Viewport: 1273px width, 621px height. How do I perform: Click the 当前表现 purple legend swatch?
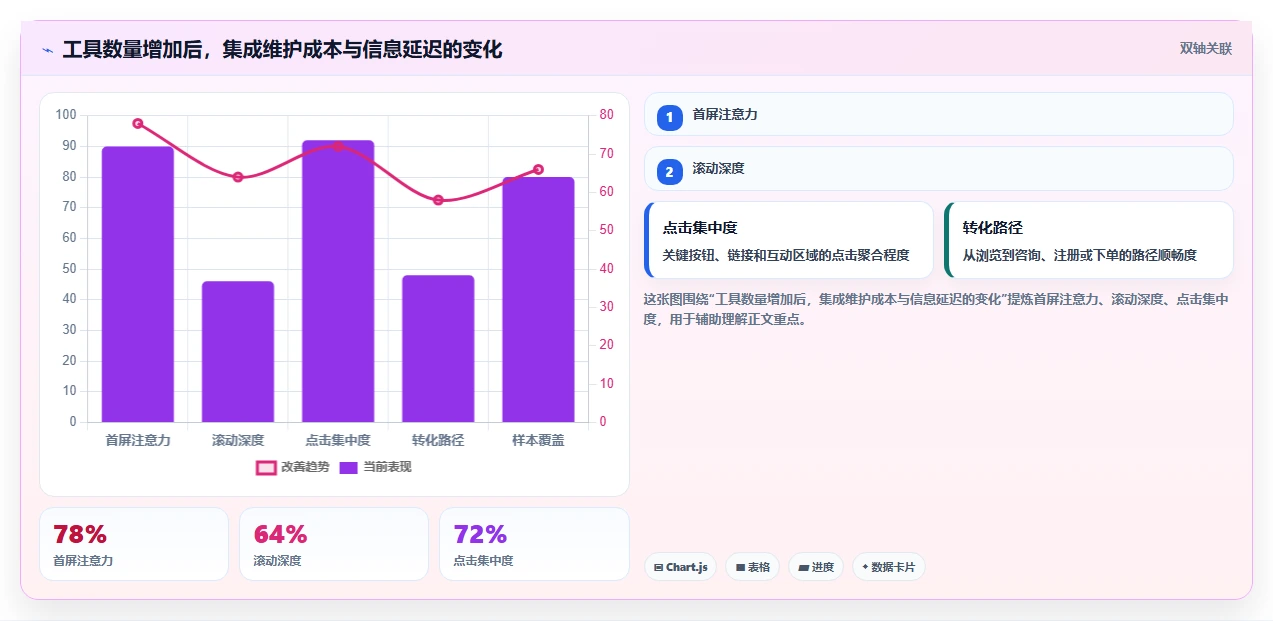point(349,467)
